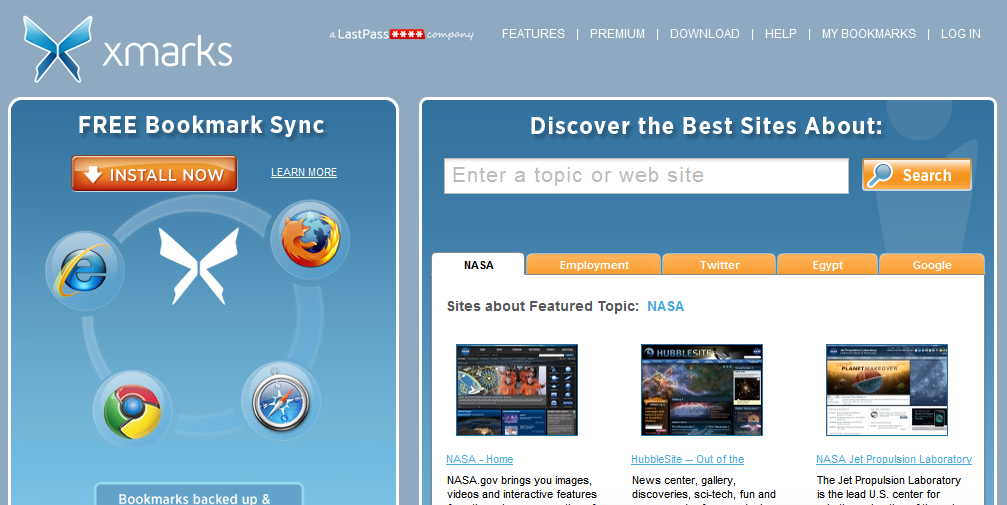Screen dimensions: 1007x505
Task: Open the HELP menu link
Action: [x=780, y=34]
